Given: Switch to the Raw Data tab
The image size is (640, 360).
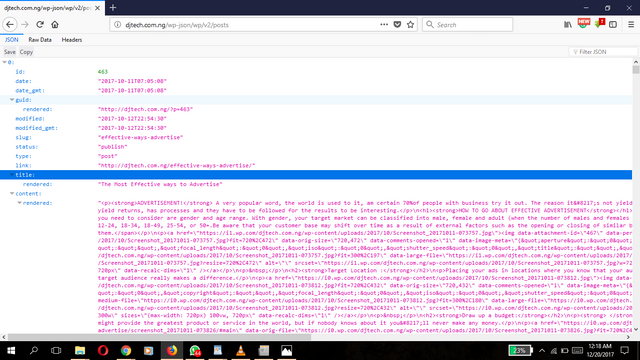Looking at the screenshot, I should click(40, 40).
